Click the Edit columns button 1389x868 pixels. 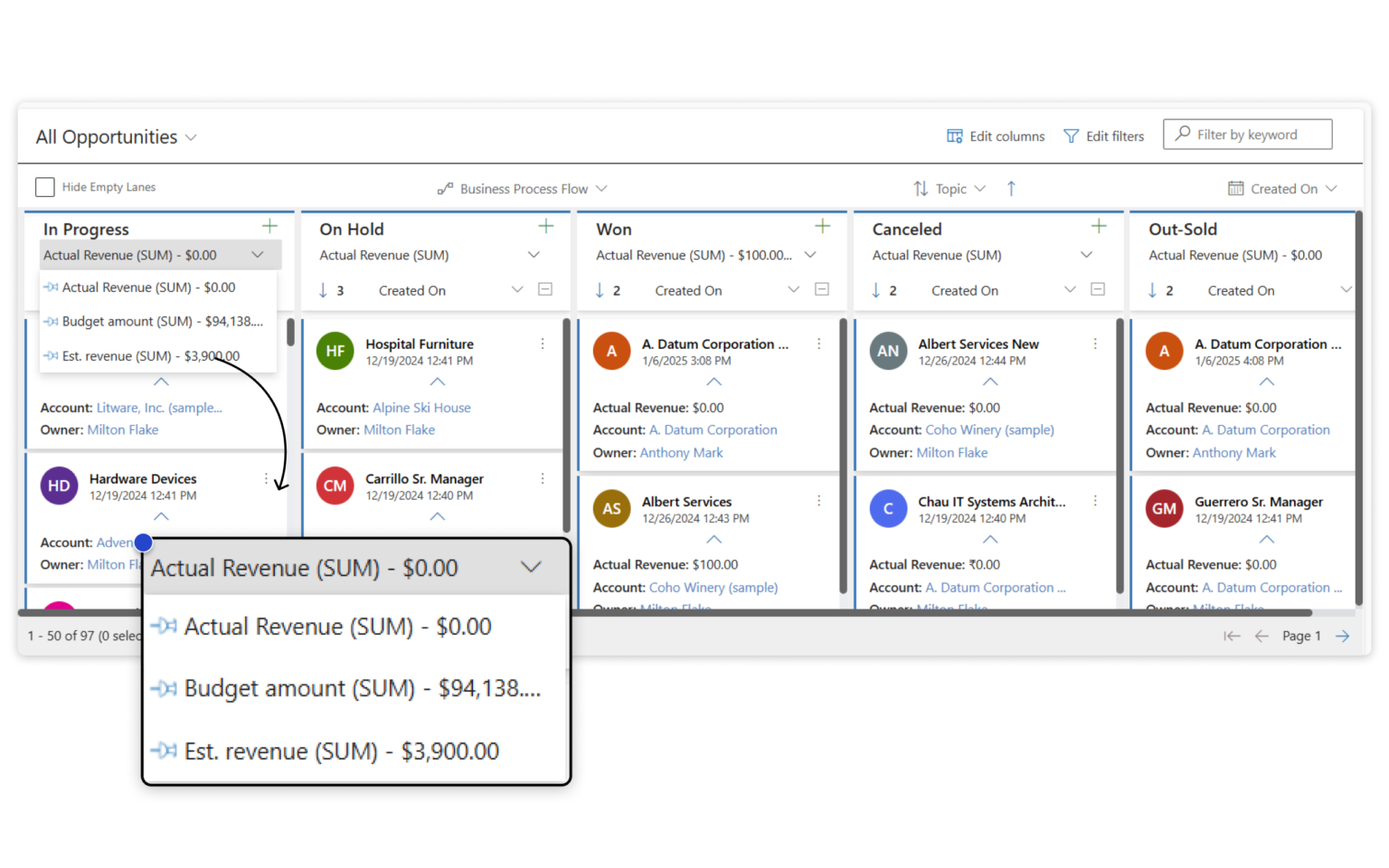(996, 136)
